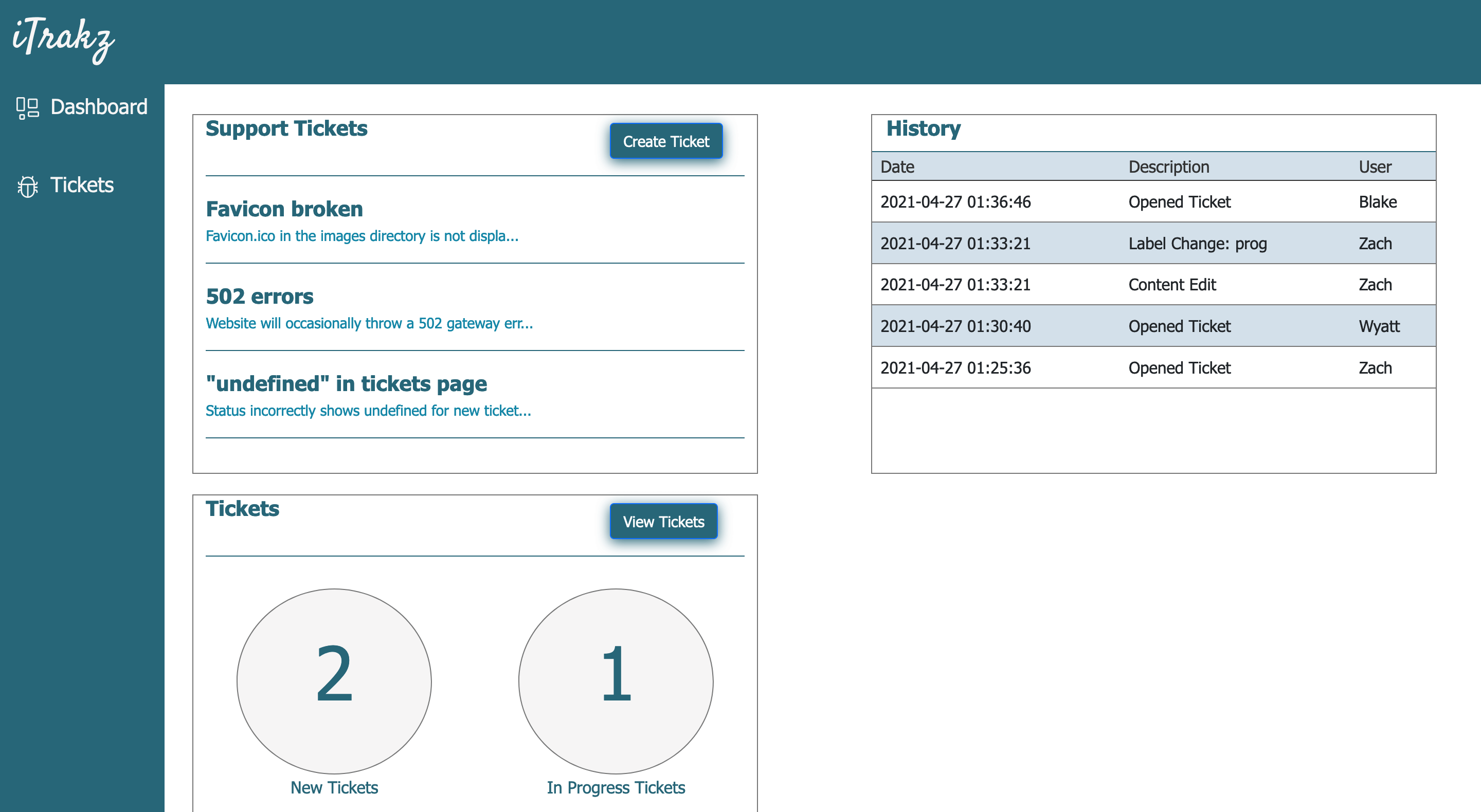Select Opened Ticket entry at 01:25:36
Viewport: 1481px width, 812px height.
1179,368
